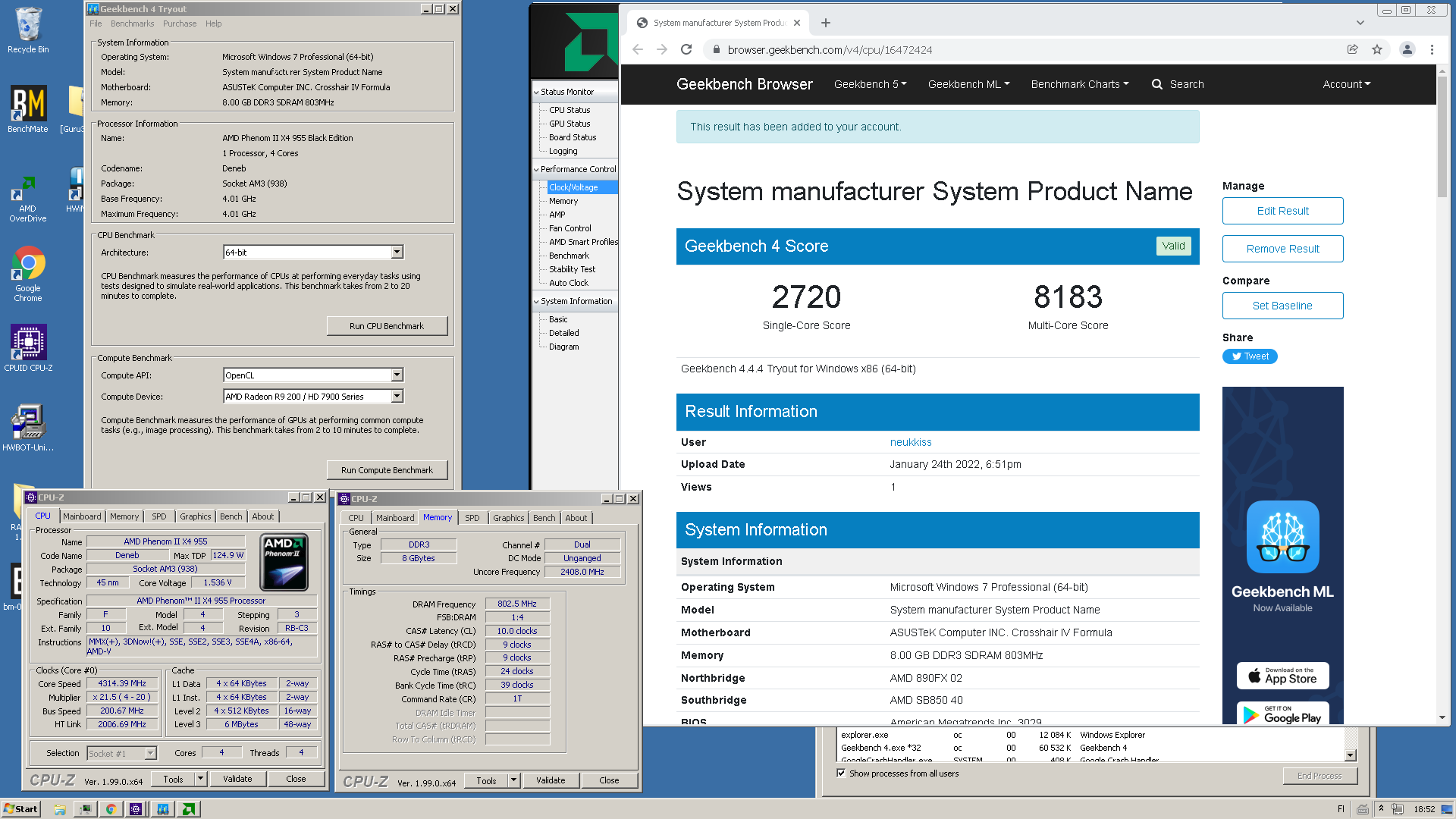Open user neukkiss profile link

click(911, 442)
